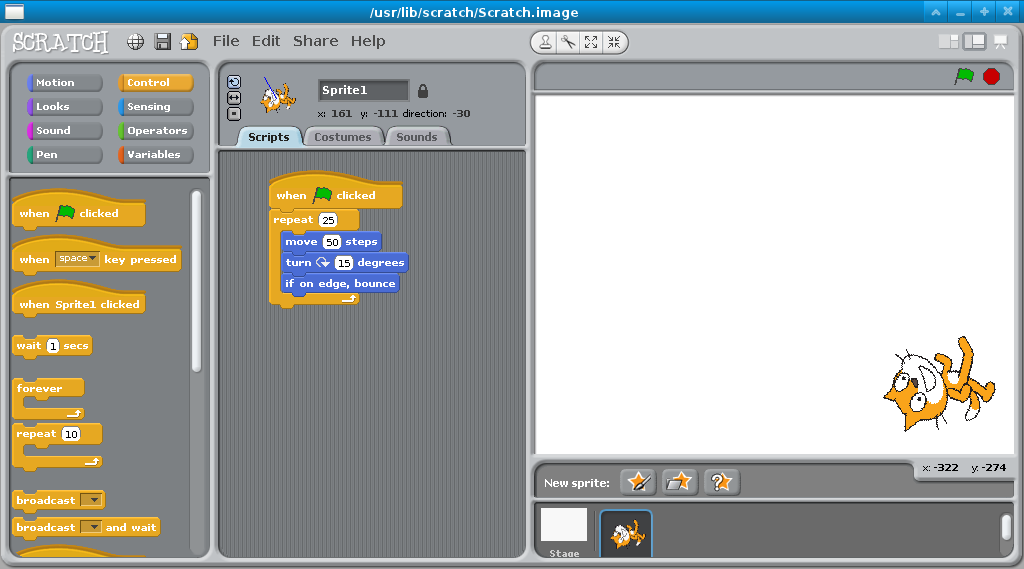Click the move 50 steps value
1024x569 pixels.
click(x=332, y=242)
